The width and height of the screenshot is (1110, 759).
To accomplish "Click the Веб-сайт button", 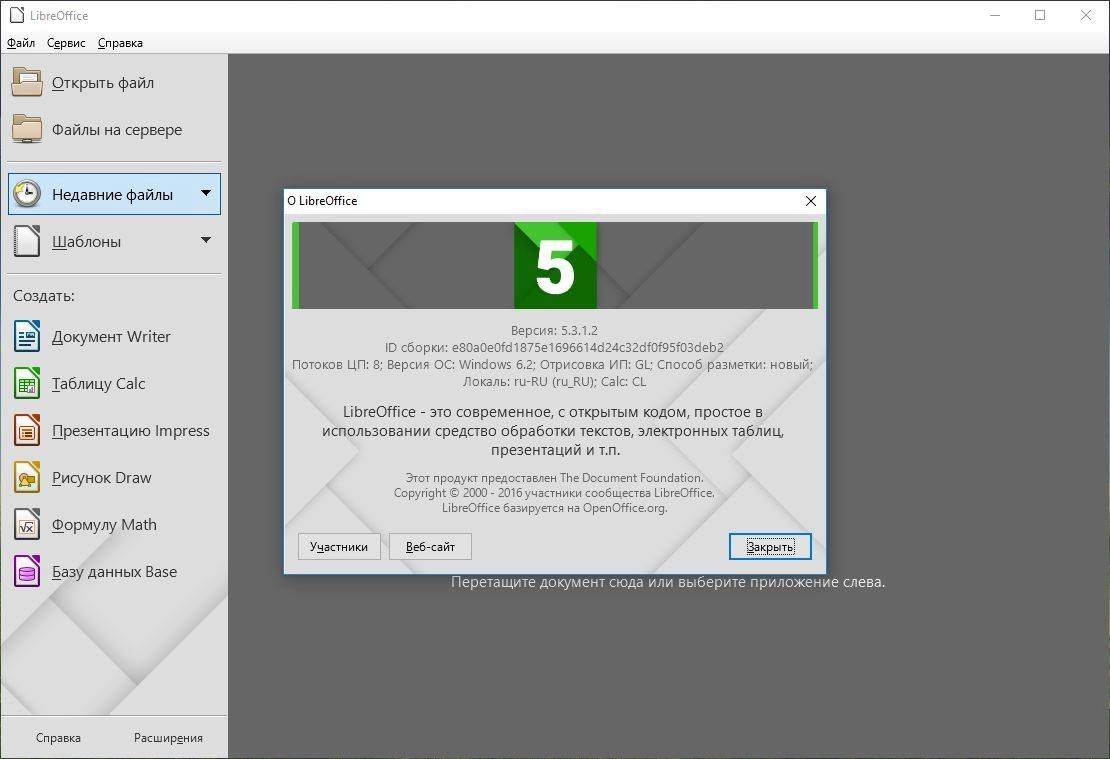I will click(x=430, y=547).
